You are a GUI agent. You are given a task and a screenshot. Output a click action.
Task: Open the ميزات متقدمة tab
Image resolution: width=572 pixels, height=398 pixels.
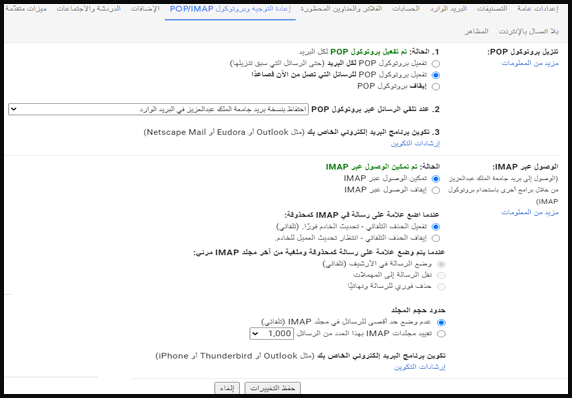pos(27,9)
